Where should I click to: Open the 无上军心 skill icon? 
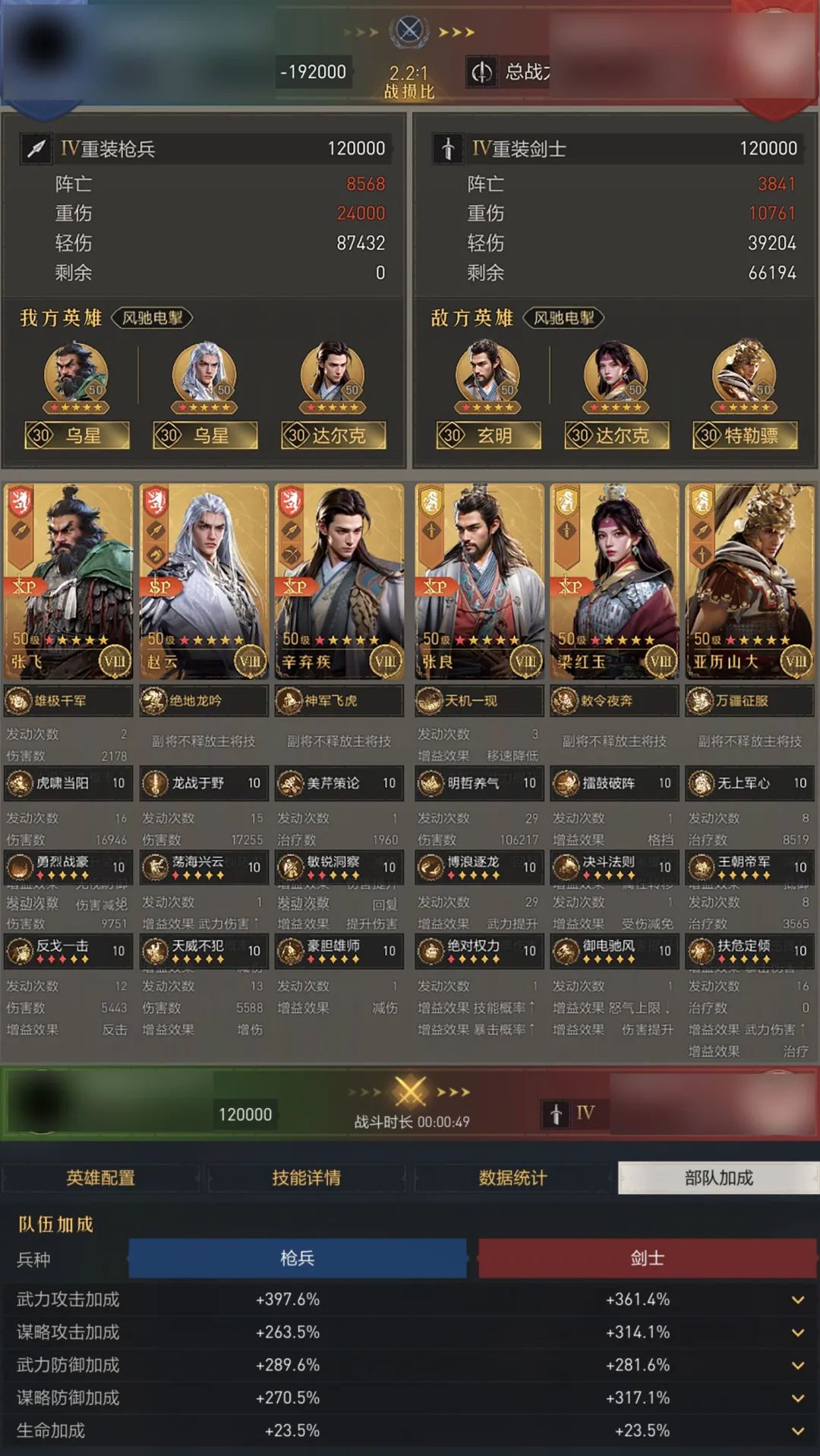click(701, 783)
